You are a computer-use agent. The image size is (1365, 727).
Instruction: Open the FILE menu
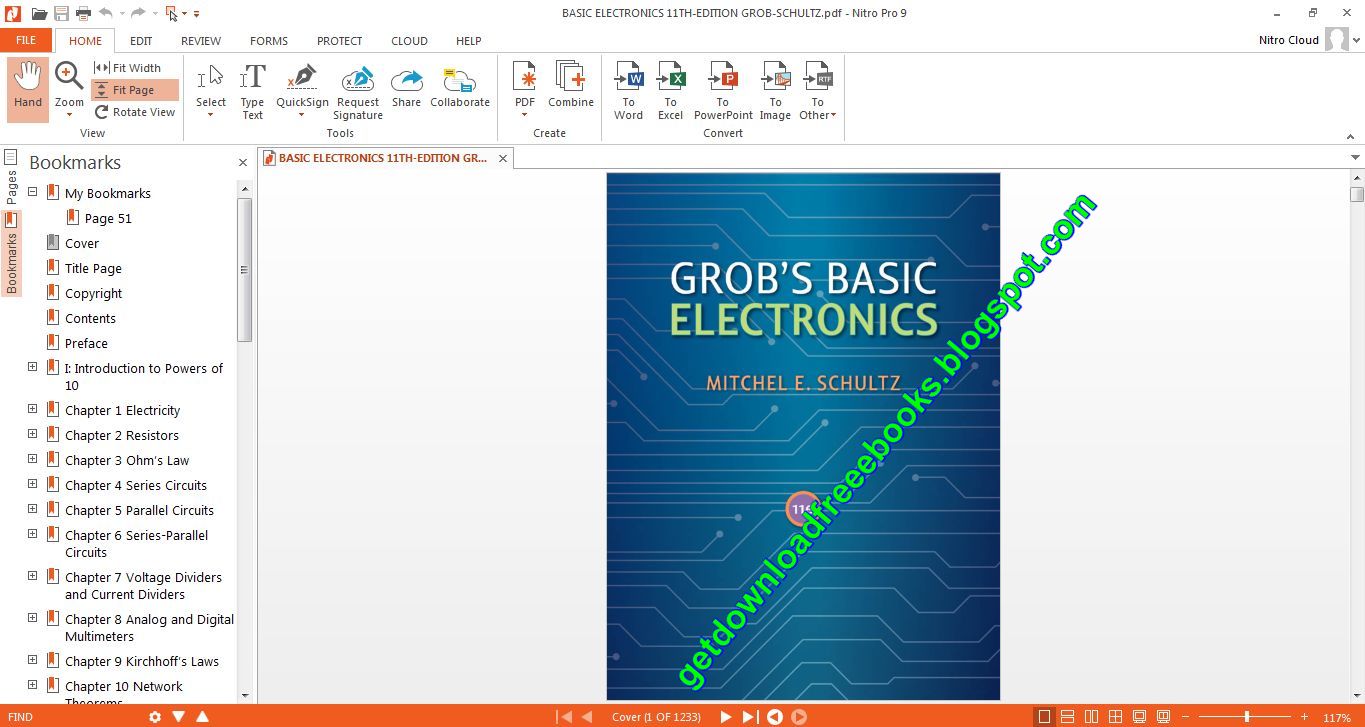(x=26, y=40)
